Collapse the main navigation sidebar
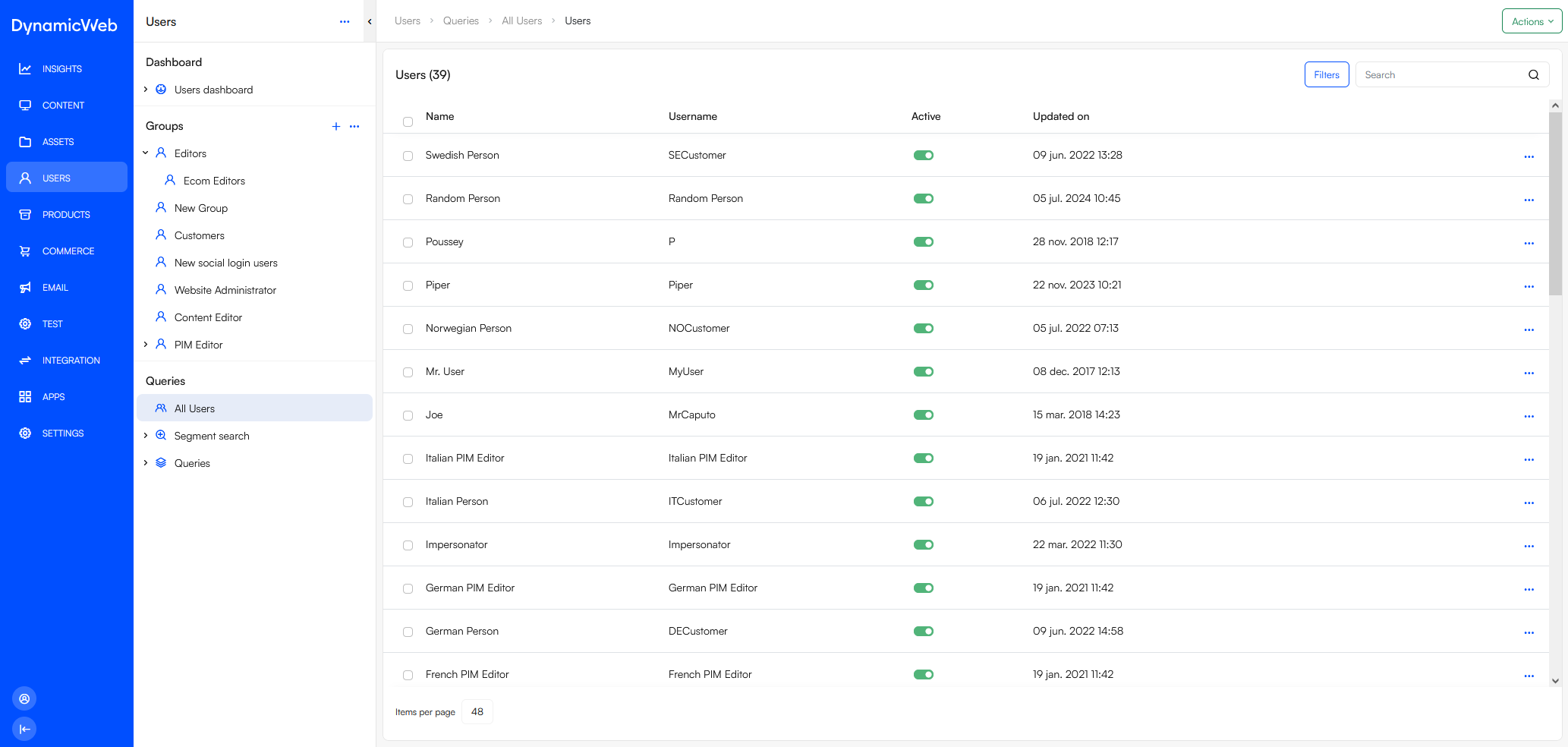 tap(24, 729)
